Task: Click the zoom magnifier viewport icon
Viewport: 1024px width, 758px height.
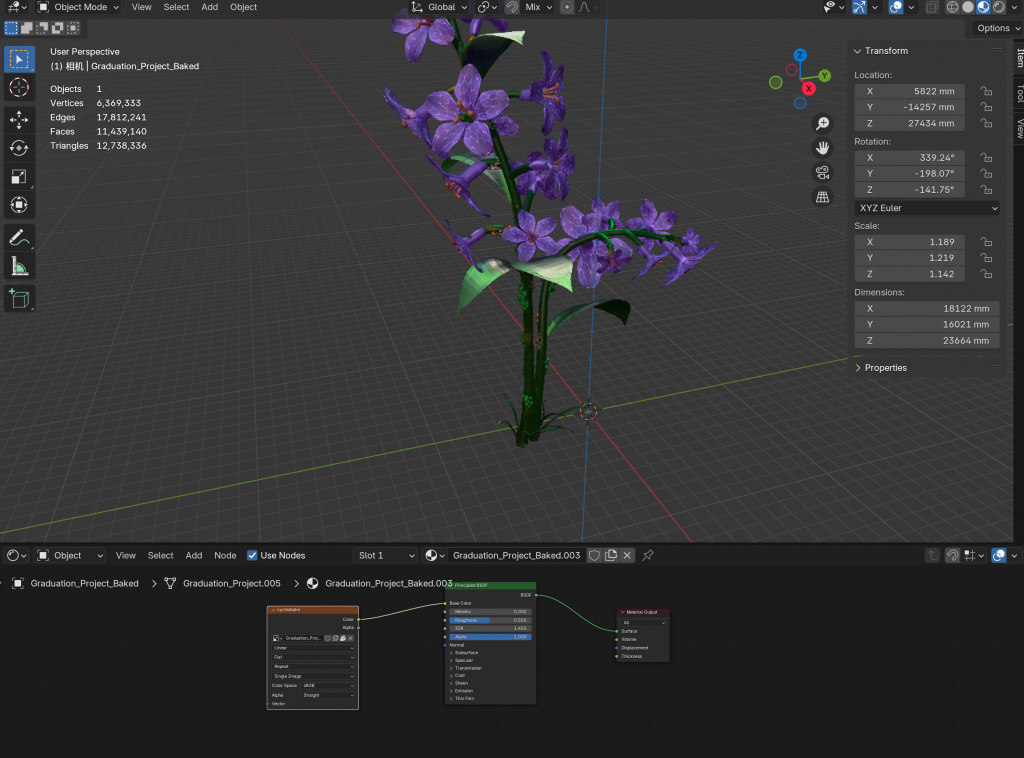Action: 822,123
